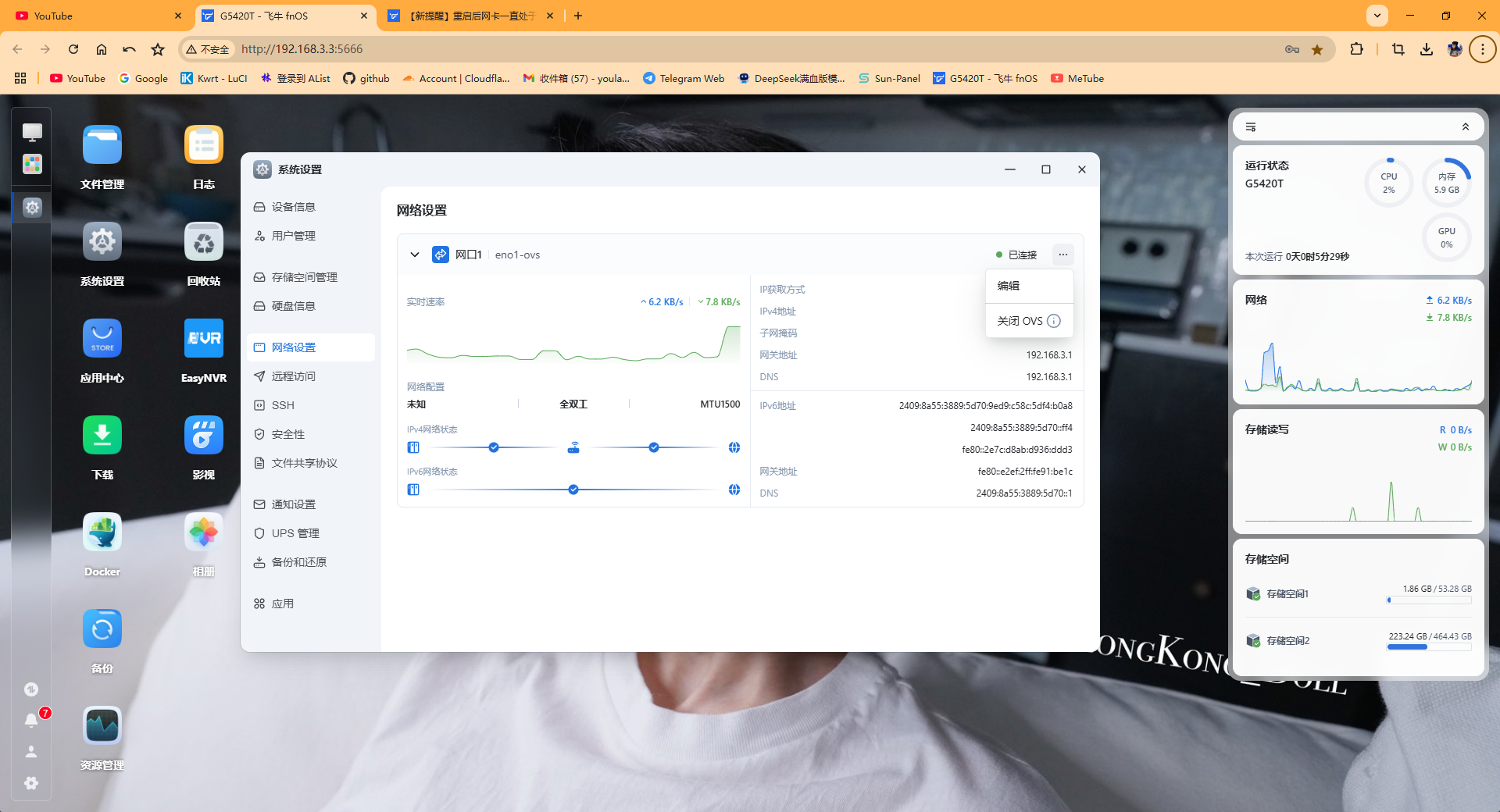Reload the current browser page

coord(73,49)
